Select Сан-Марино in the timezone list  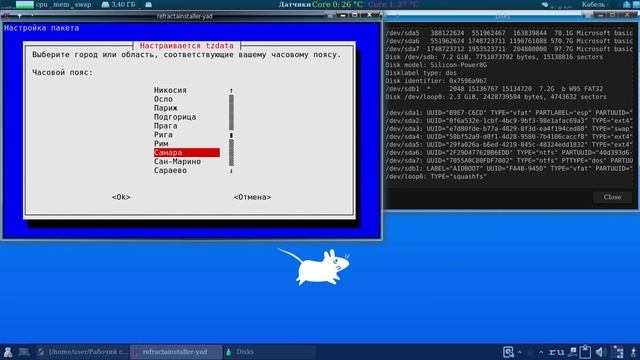177,162
